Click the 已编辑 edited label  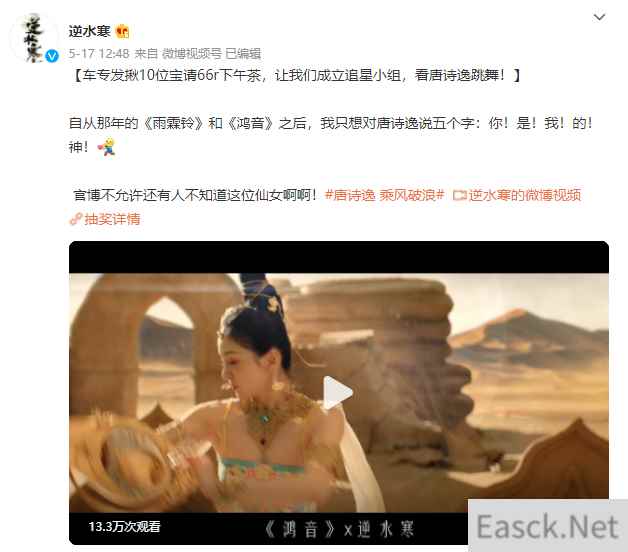(x=243, y=53)
